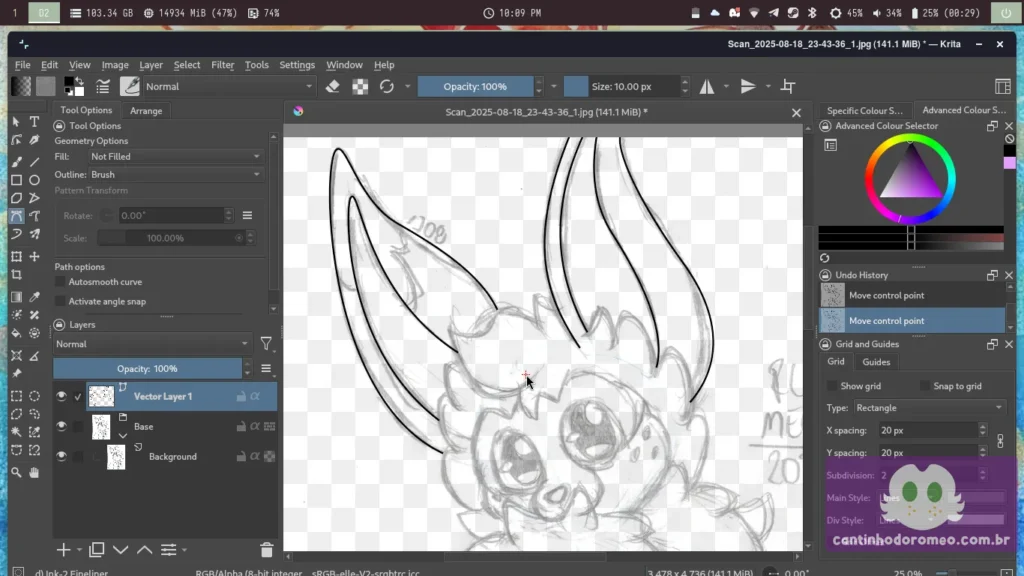The width and height of the screenshot is (1024, 576).
Task: Click the X spacing input field
Action: click(927, 430)
